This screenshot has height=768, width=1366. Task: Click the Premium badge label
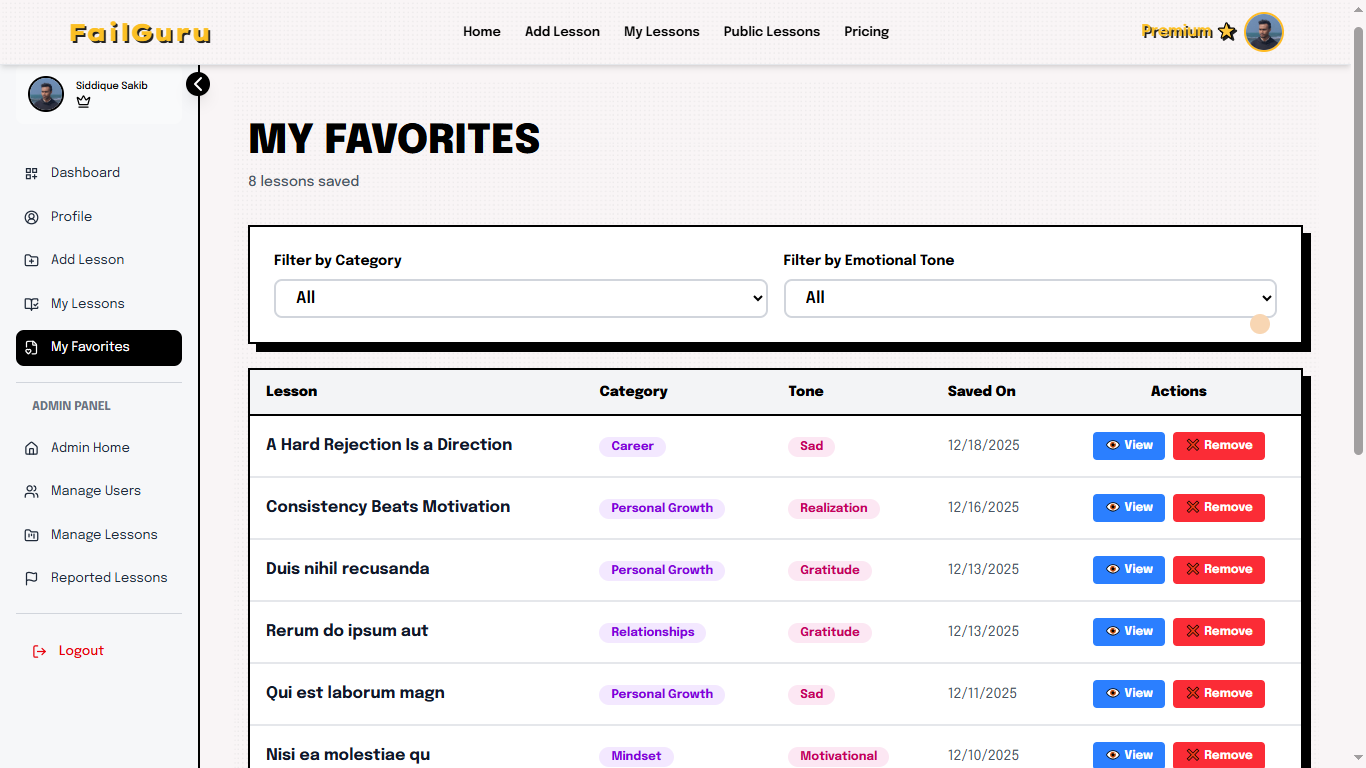coord(1177,32)
